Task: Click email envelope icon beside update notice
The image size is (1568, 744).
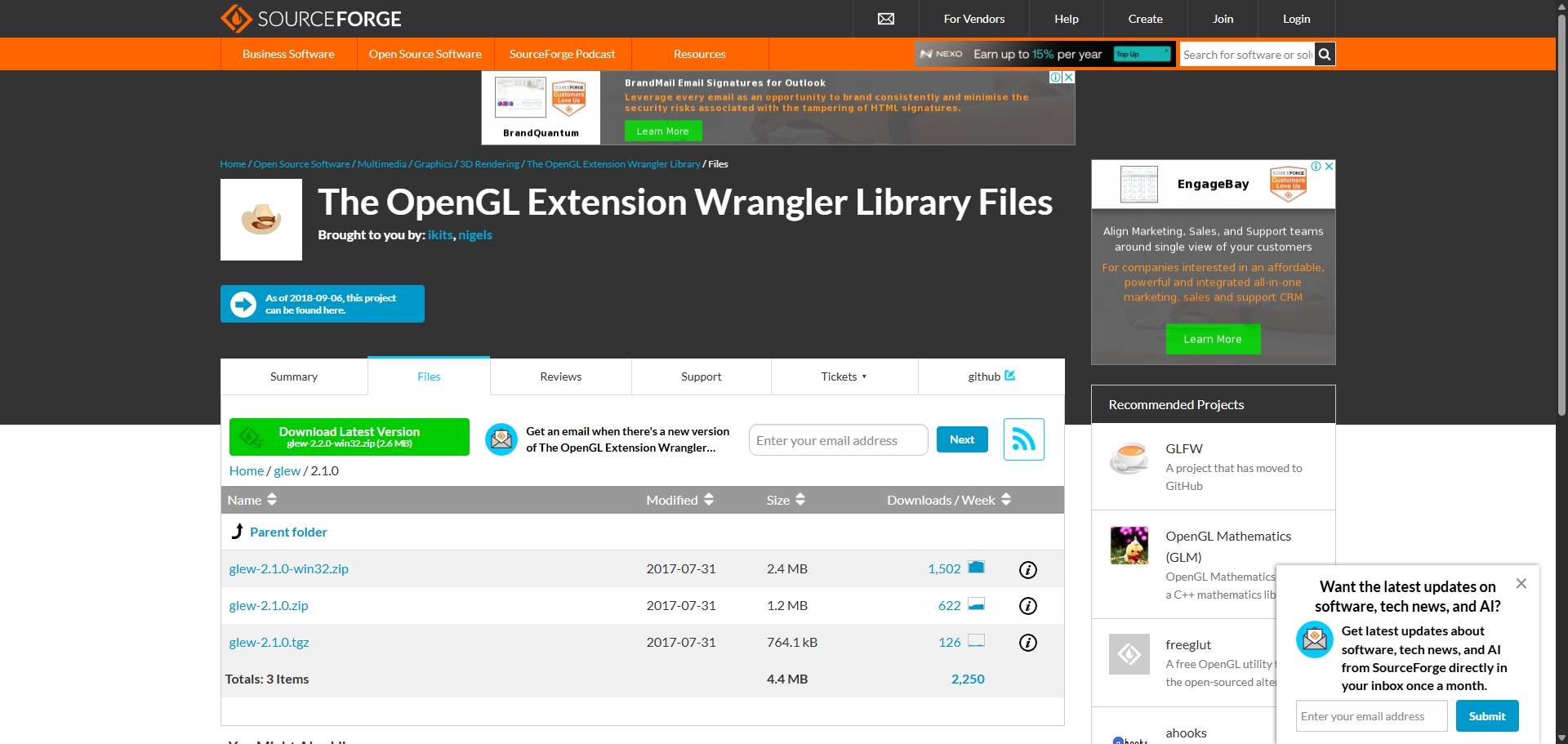Action: click(501, 439)
